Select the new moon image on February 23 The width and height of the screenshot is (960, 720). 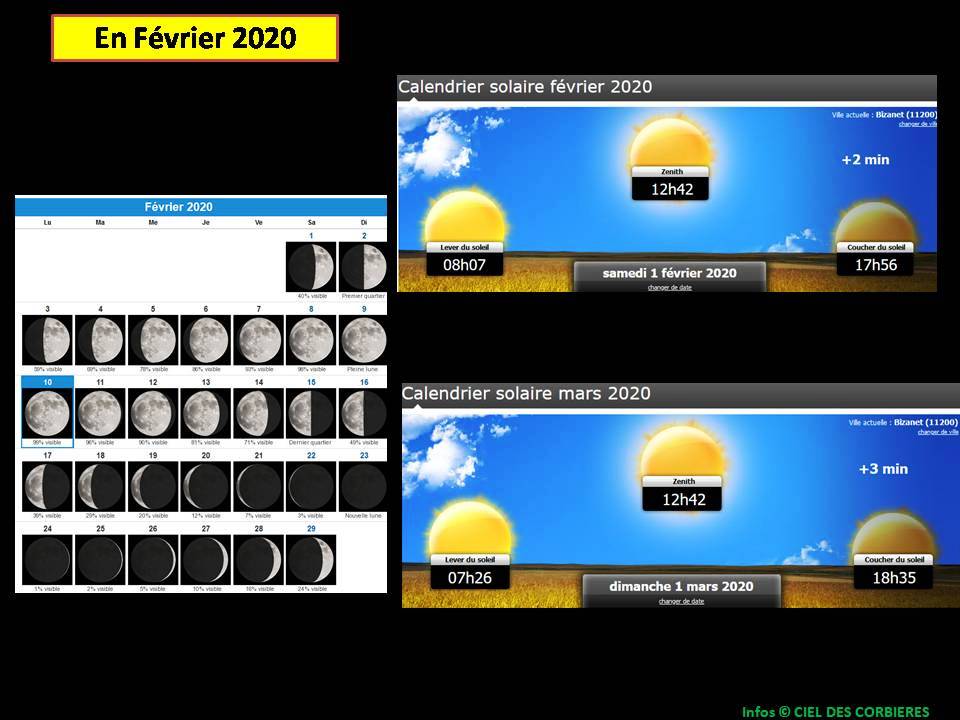363,486
